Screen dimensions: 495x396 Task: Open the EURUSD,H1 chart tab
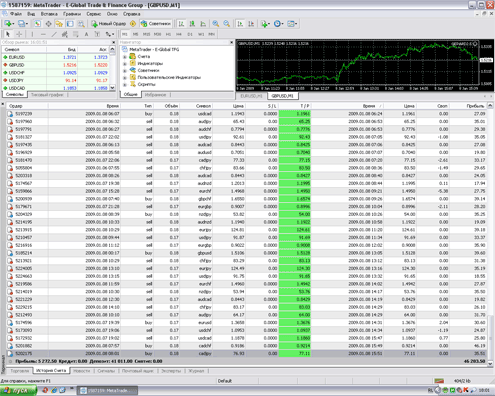coord(251,96)
